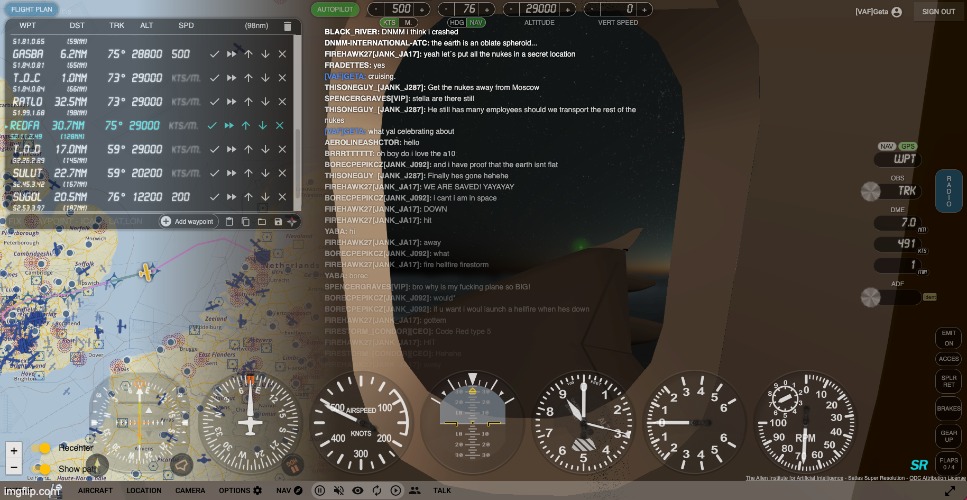Toggle the Show path switch

pos(43,468)
